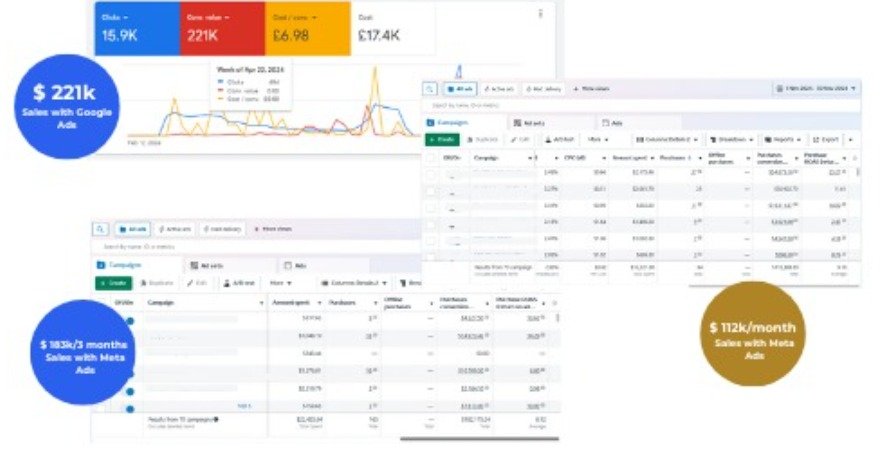Viewport: 886px width, 468px height.
Task: Click search icon in upper Meta Ads panel
Action: click(429, 89)
